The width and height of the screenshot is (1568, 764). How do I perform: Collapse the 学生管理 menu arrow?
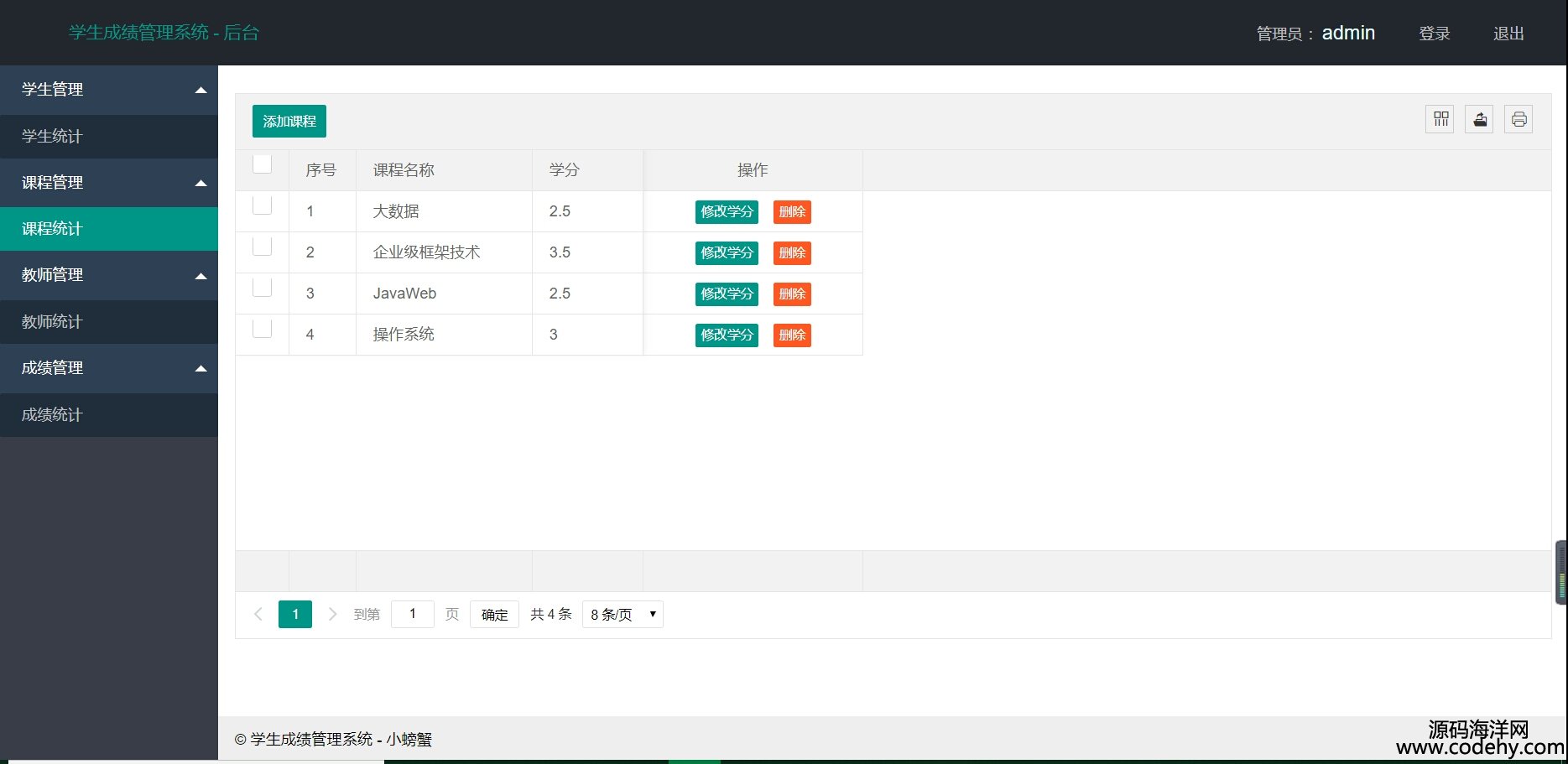[x=201, y=90]
